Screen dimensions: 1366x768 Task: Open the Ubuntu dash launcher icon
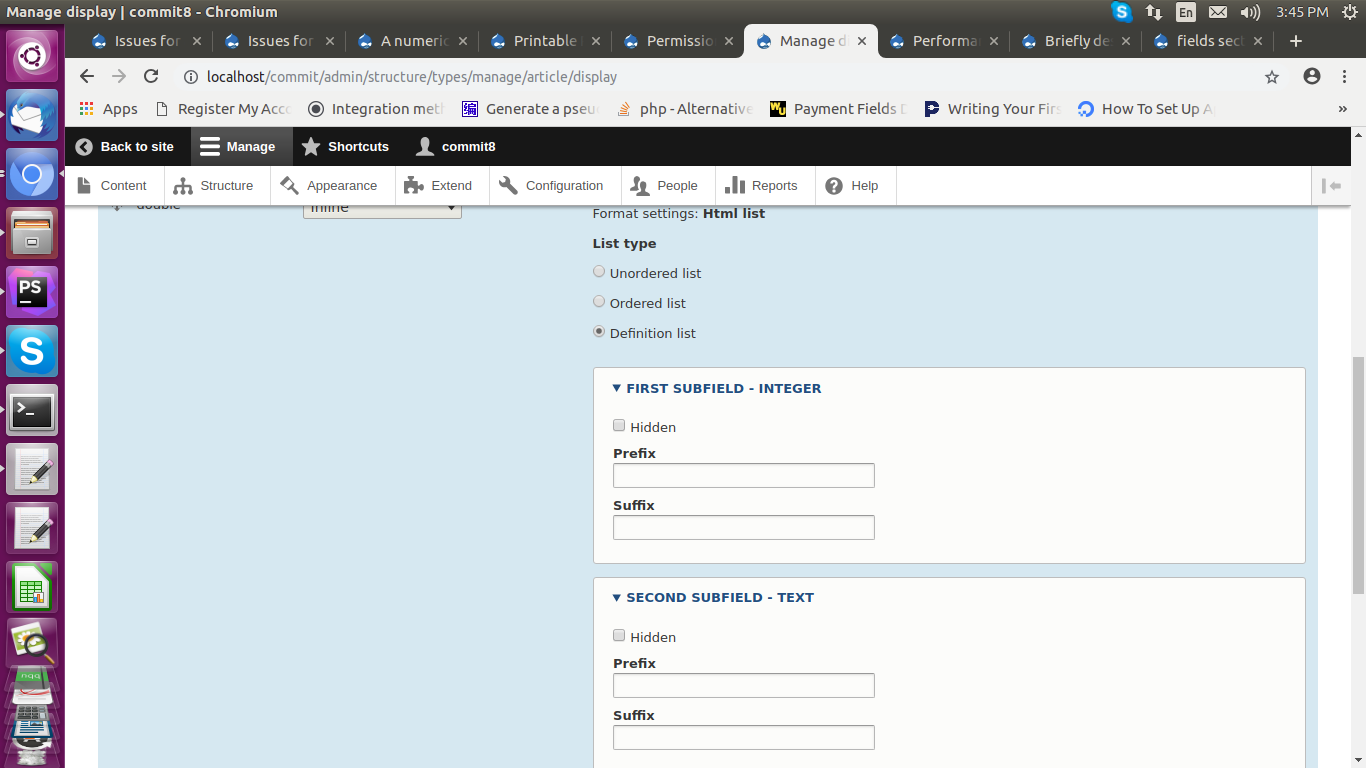33,54
